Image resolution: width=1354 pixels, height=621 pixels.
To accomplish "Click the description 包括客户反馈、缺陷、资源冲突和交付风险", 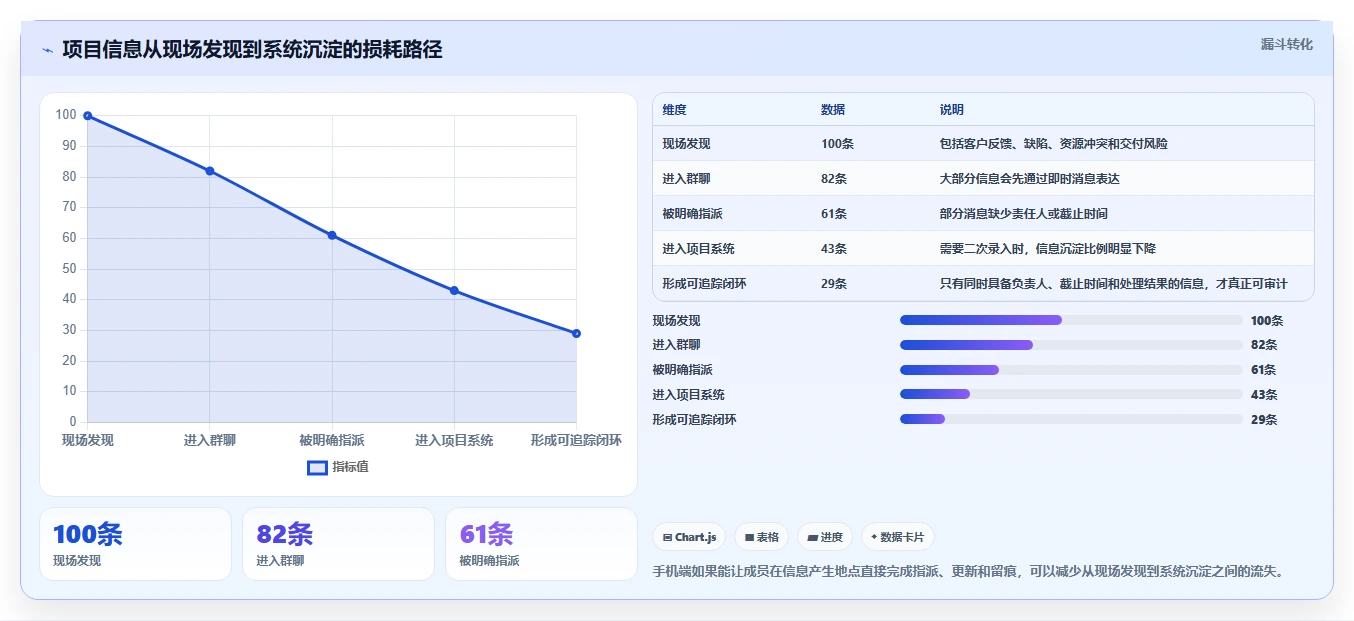I will [1053, 144].
